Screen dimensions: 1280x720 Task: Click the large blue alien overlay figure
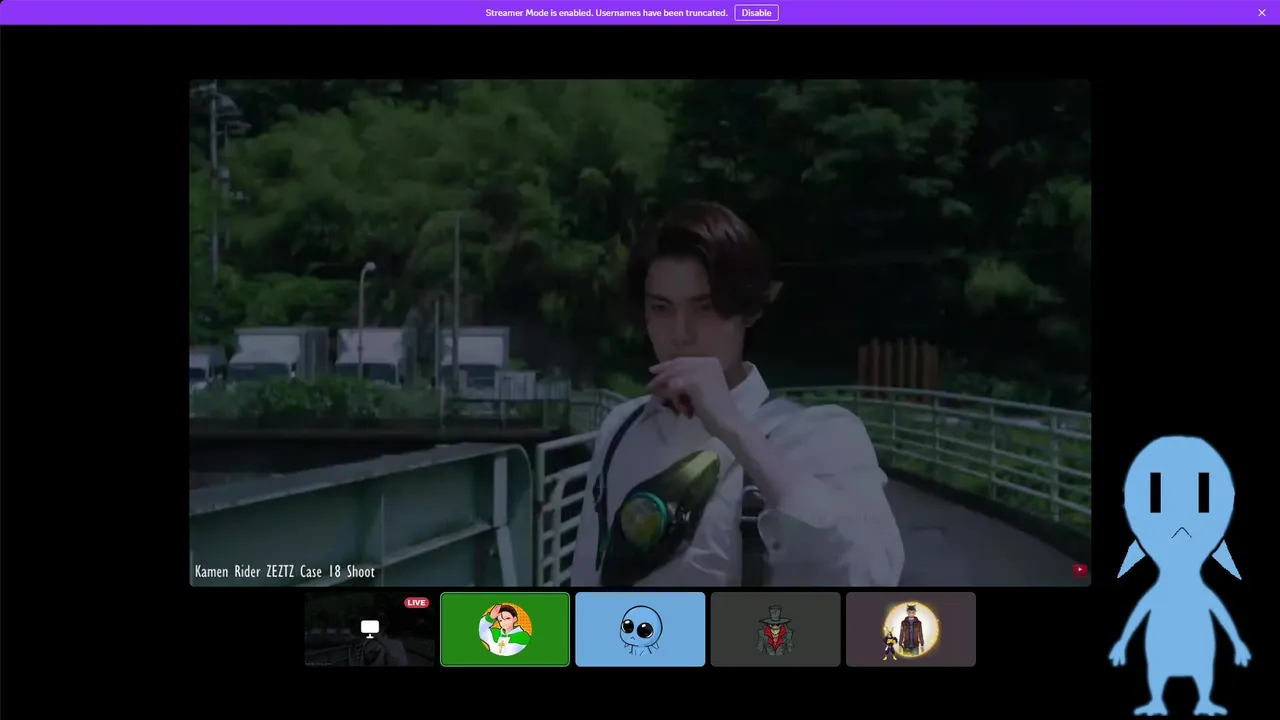point(1180,575)
